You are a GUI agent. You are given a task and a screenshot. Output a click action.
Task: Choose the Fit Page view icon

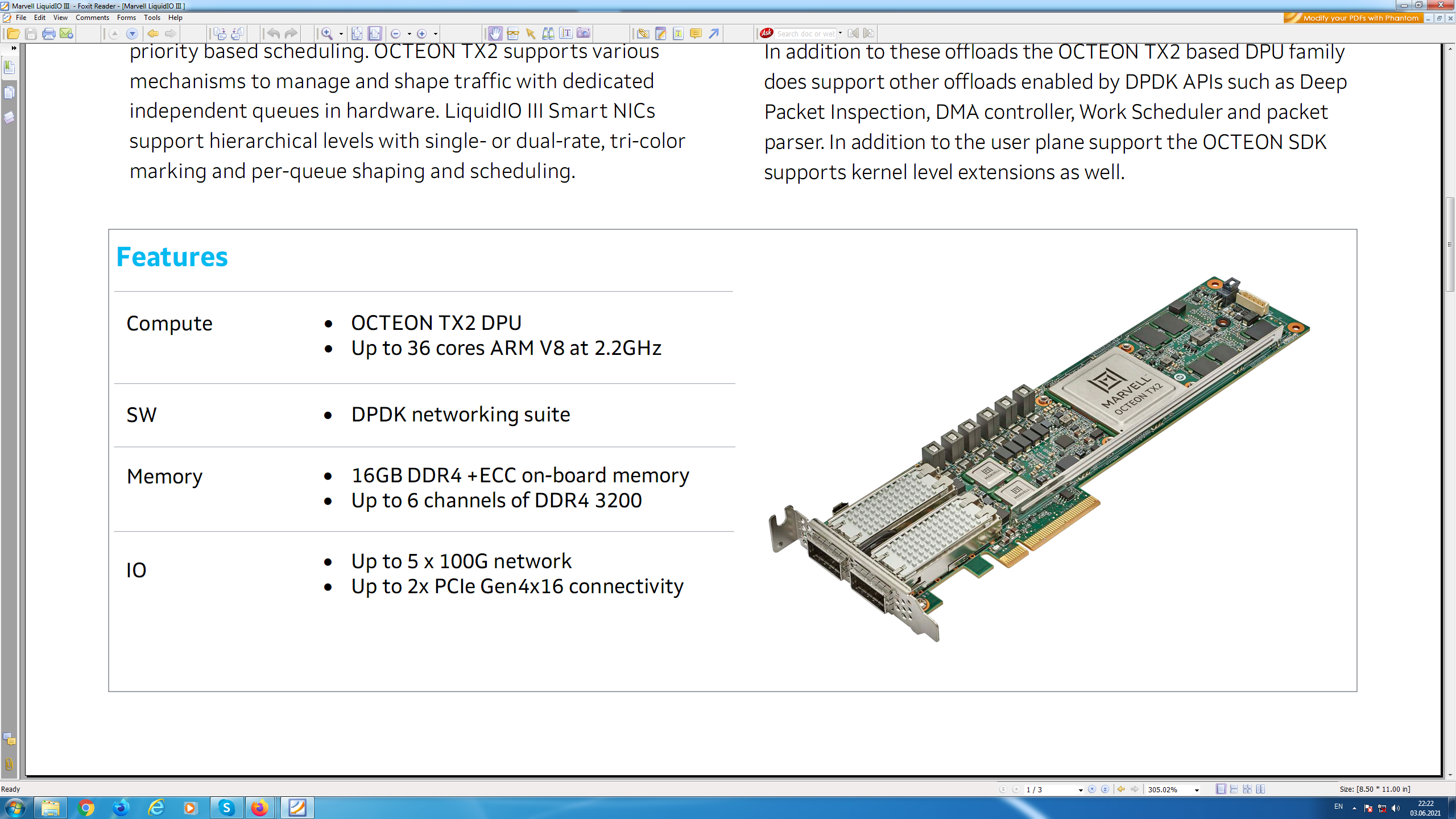pyautogui.click(x=357, y=34)
